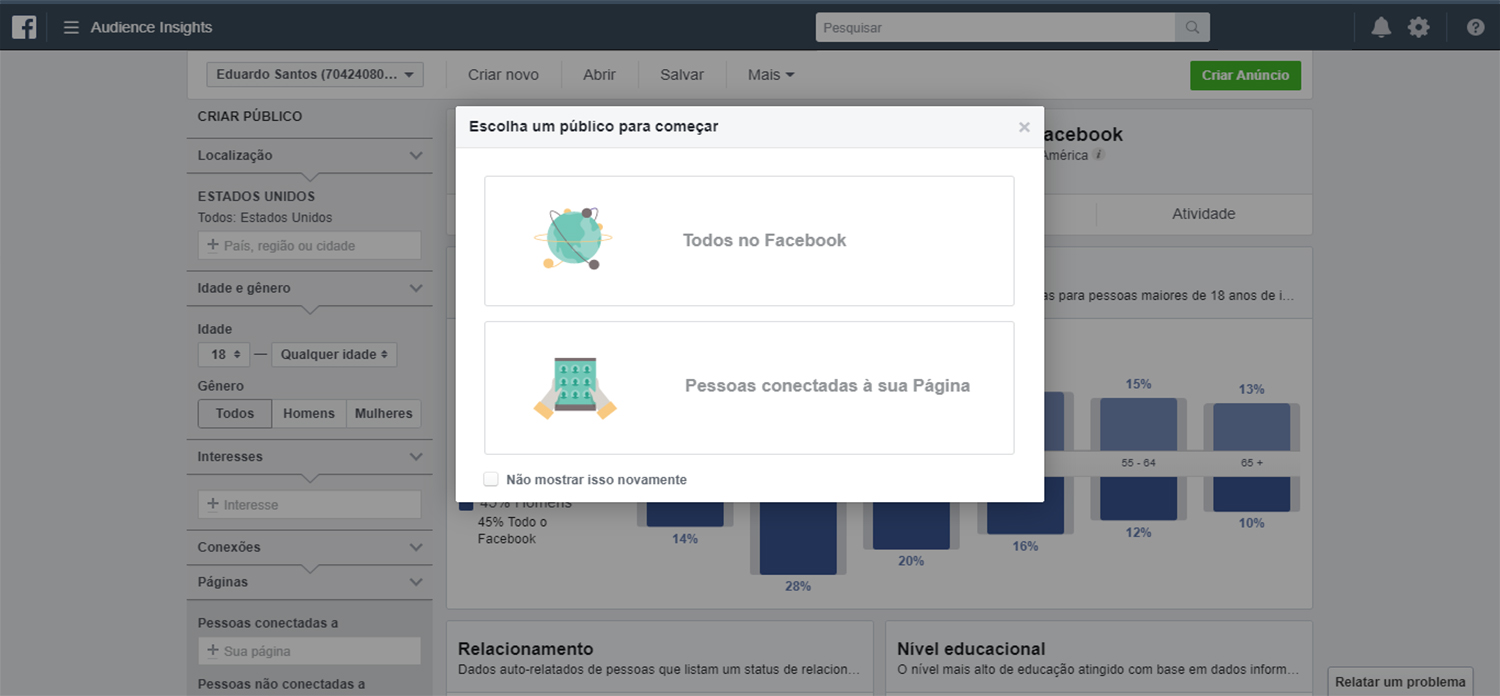Check 'Não mostrar isso novamente' checkbox

(491, 479)
